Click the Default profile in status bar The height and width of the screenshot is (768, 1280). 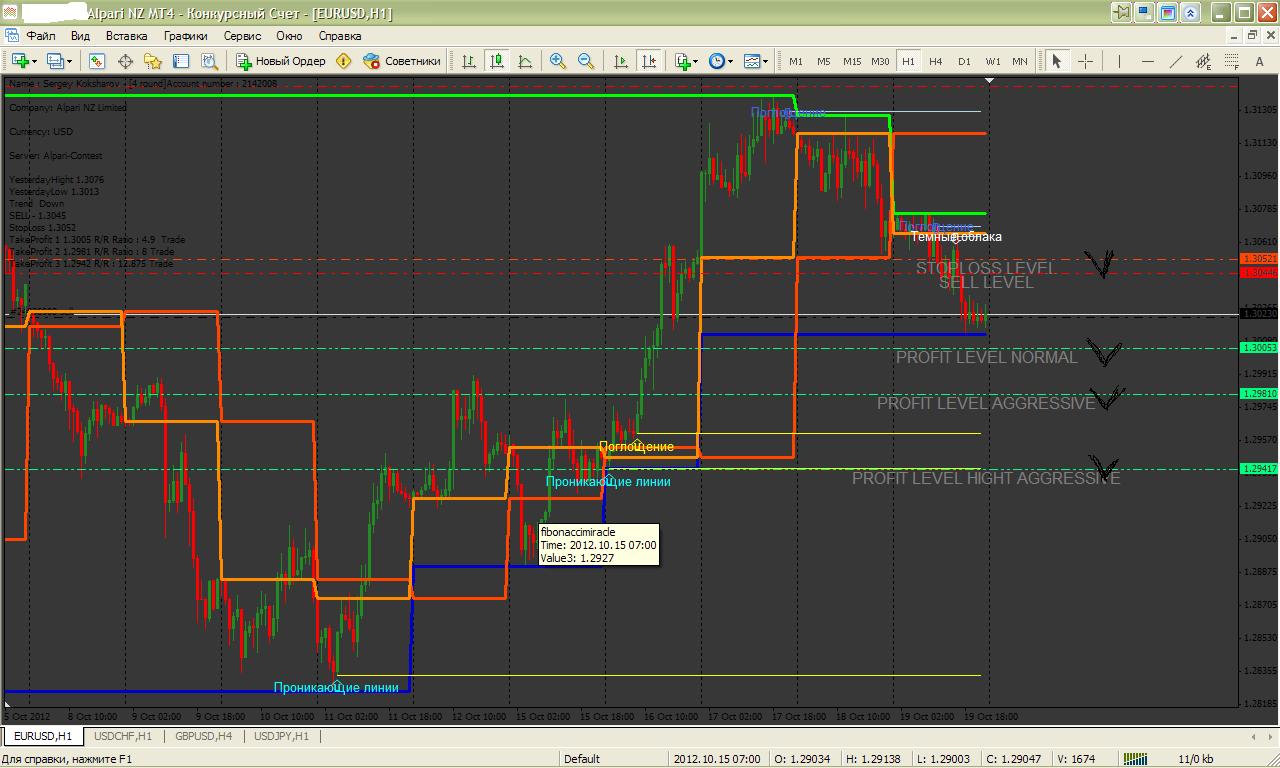click(x=581, y=759)
